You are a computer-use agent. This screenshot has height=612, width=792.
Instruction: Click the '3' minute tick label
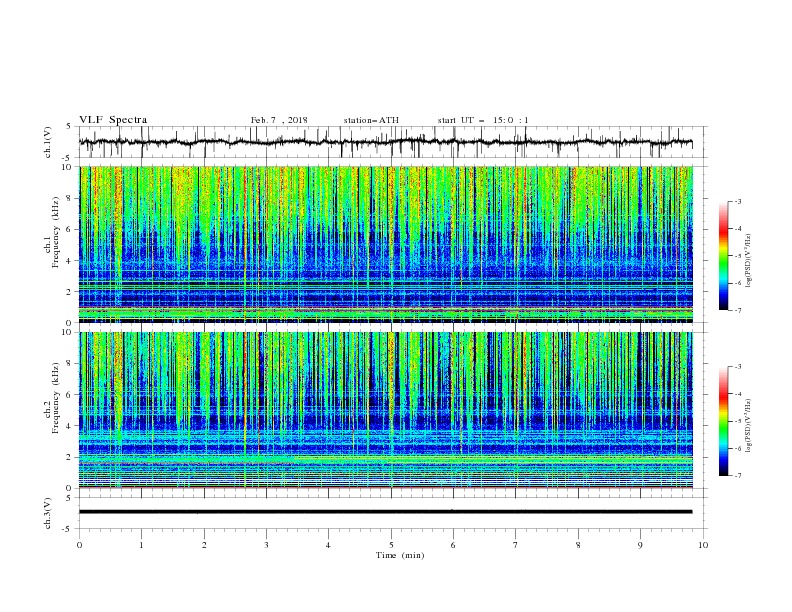[266, 545]
